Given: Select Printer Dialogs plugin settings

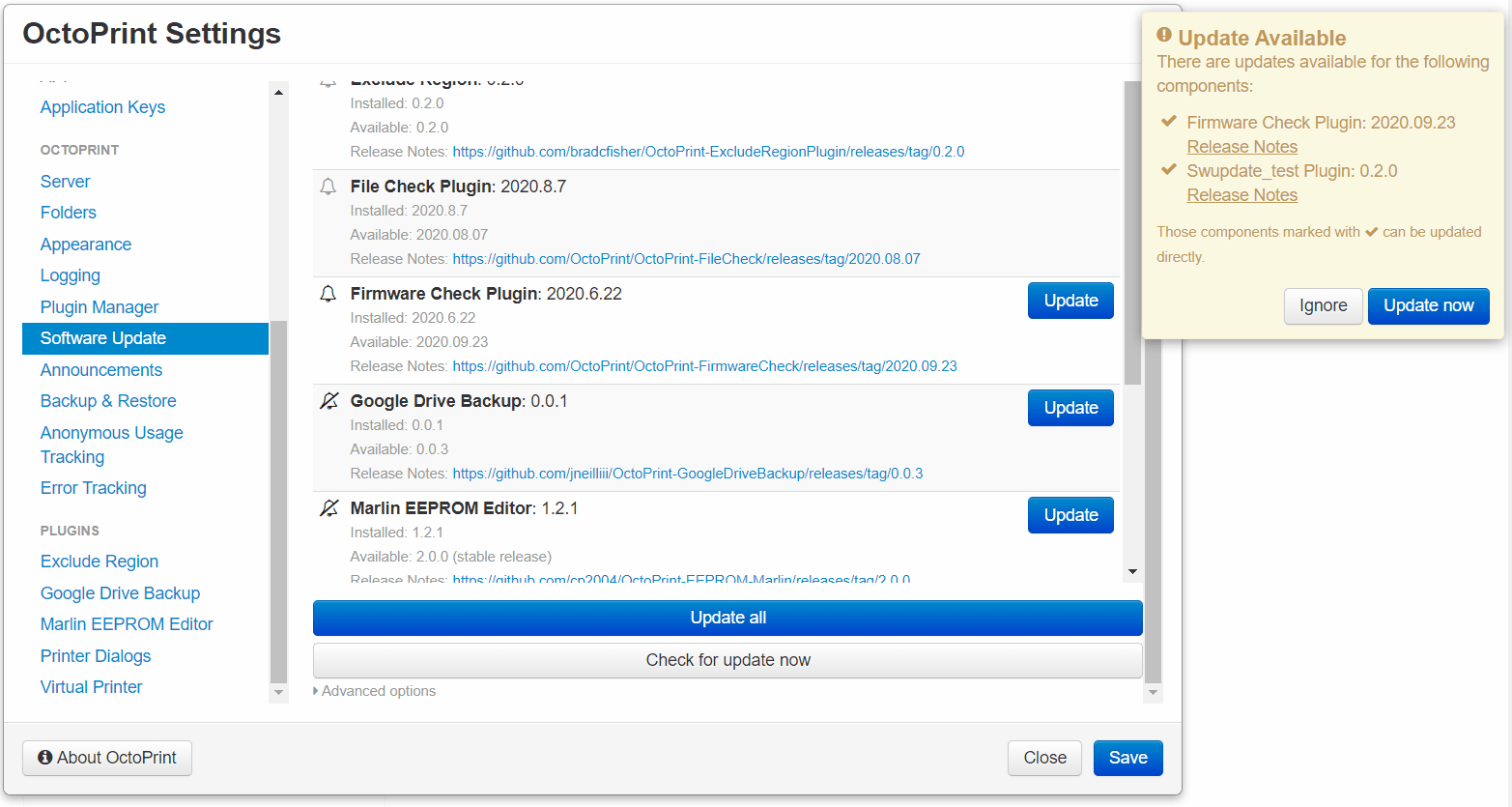Looking at the screenshot, I should click(96, 656).
